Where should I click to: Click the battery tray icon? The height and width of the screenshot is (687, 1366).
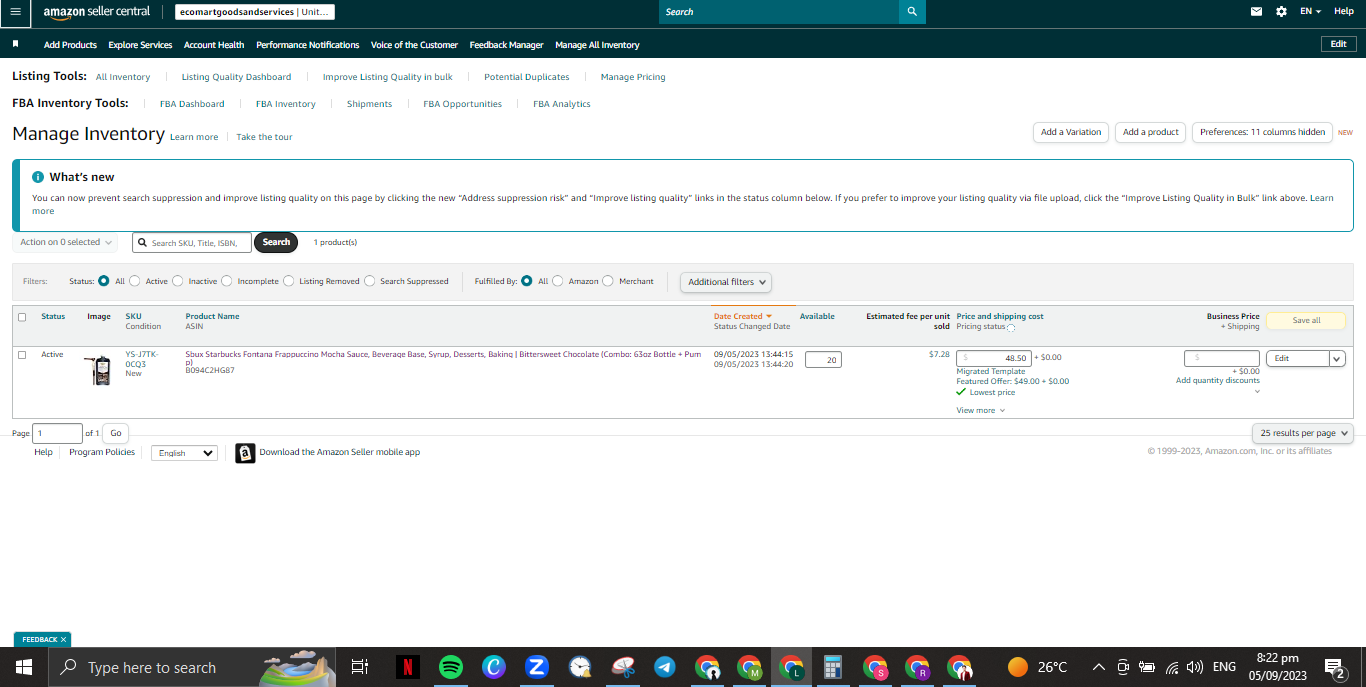[x=1147, y=667]
